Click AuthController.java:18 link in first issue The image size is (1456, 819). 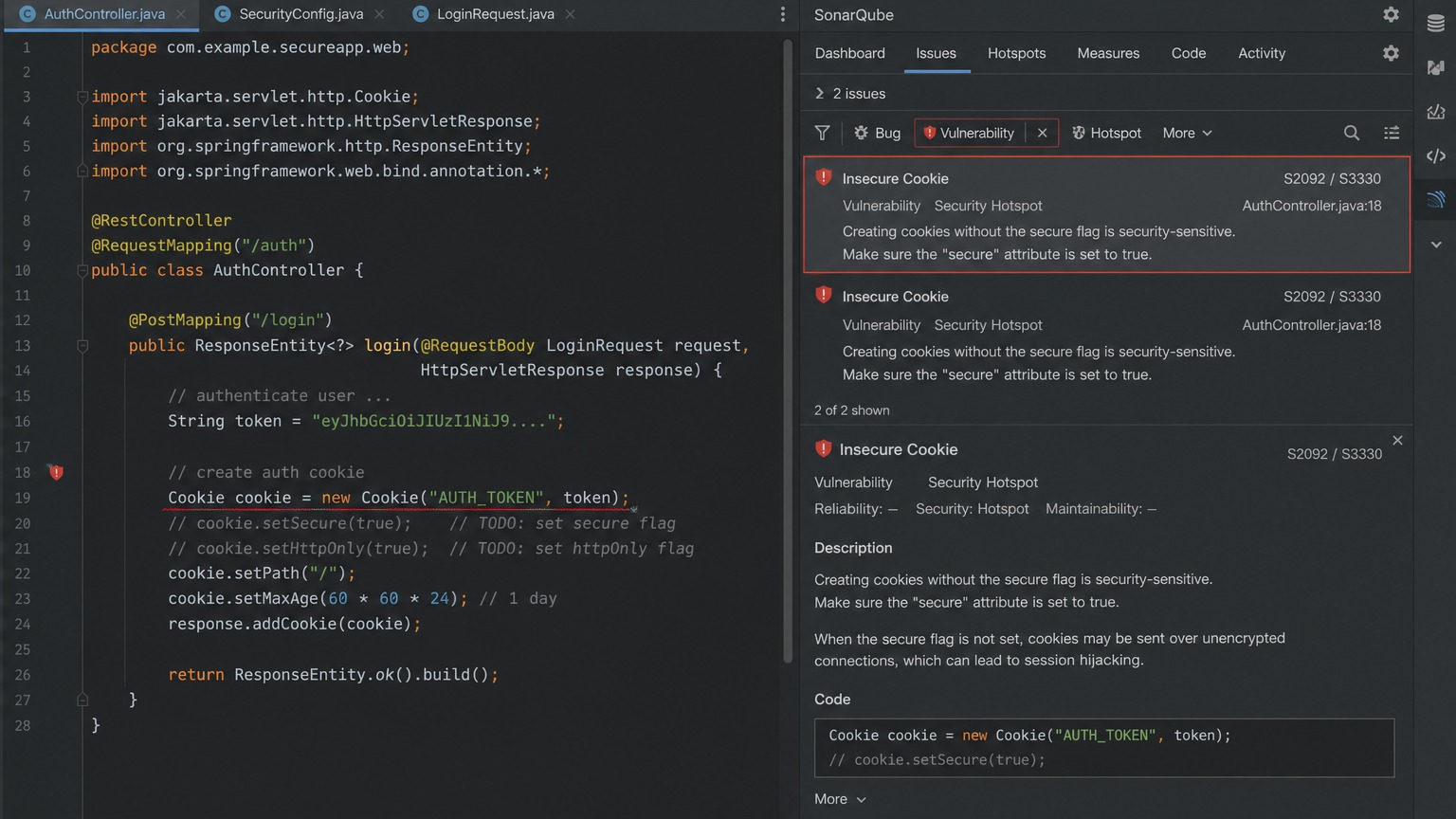[1312, 206]
